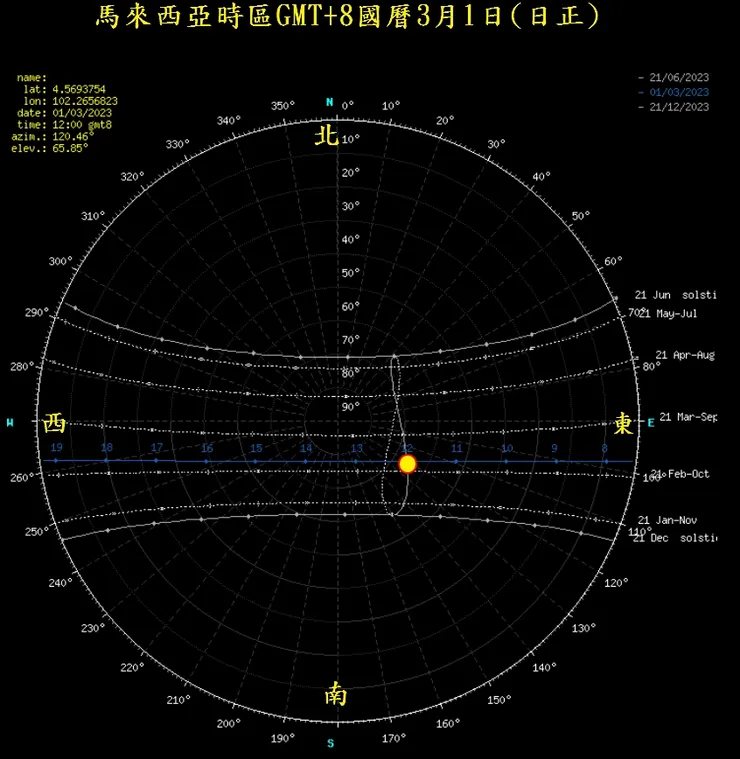Click the 30° azimuth label
The width and height of the screenshot is (740, 759).
496,144
